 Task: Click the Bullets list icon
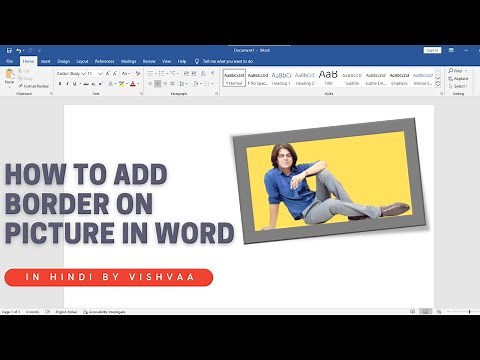150,73
